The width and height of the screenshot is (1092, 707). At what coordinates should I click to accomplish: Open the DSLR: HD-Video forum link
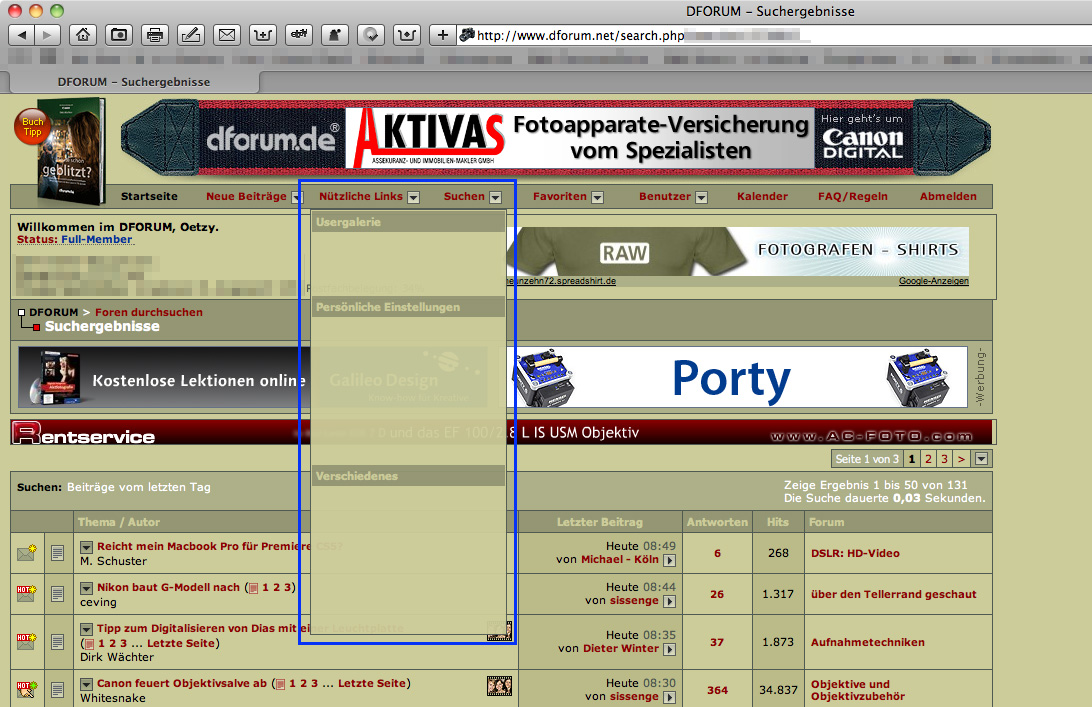click(855, 553)
